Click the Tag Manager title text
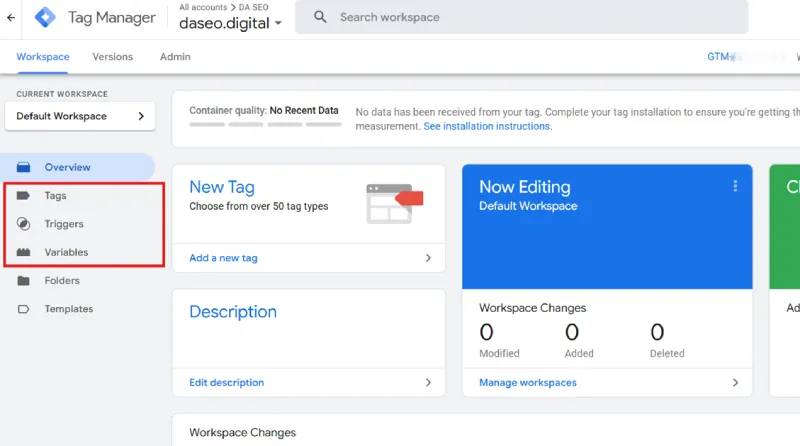Image resolution: width=800 pixels, height=446 pixels. tap(112, 17)
